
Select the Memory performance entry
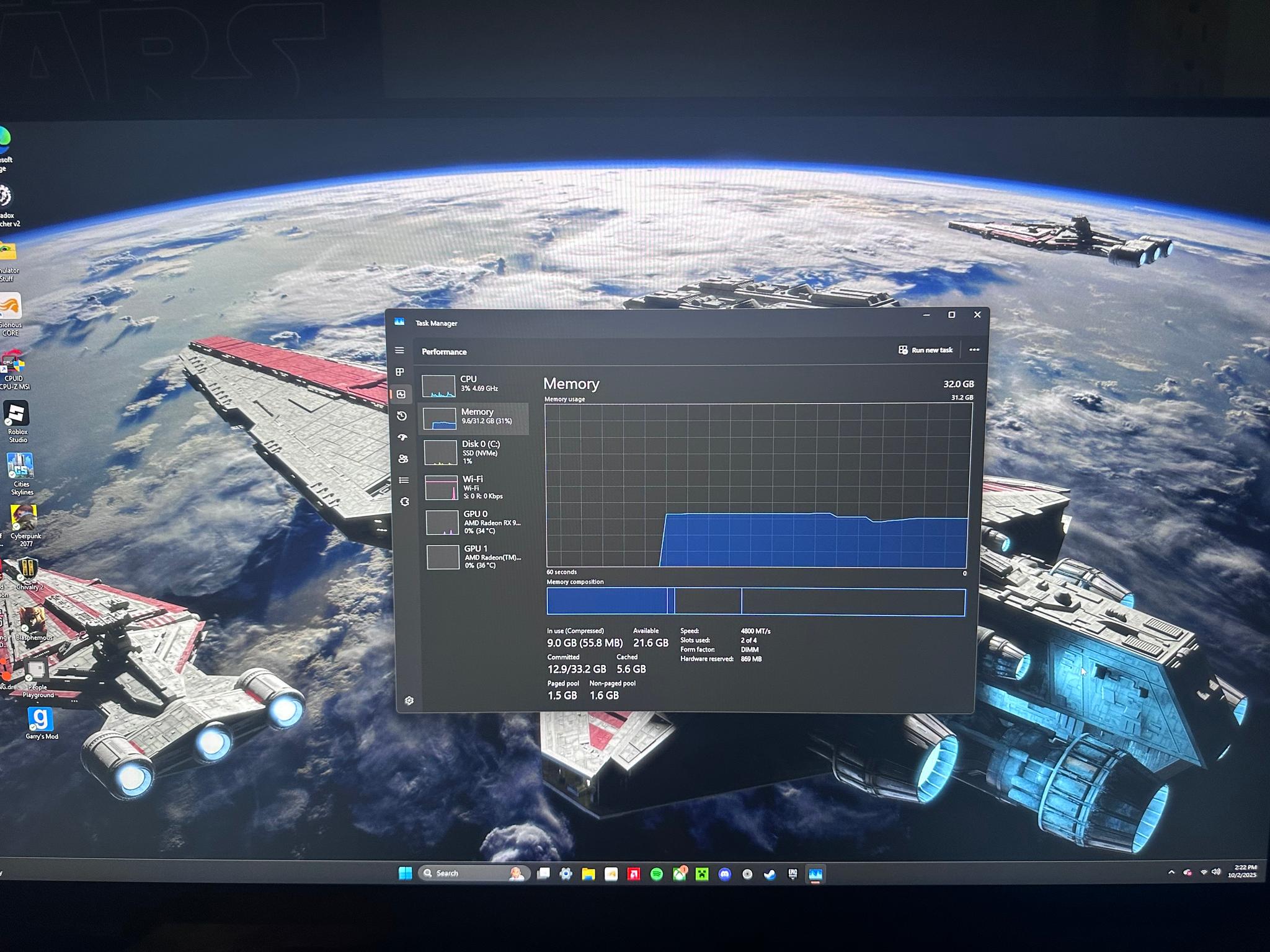pos(474,418)
